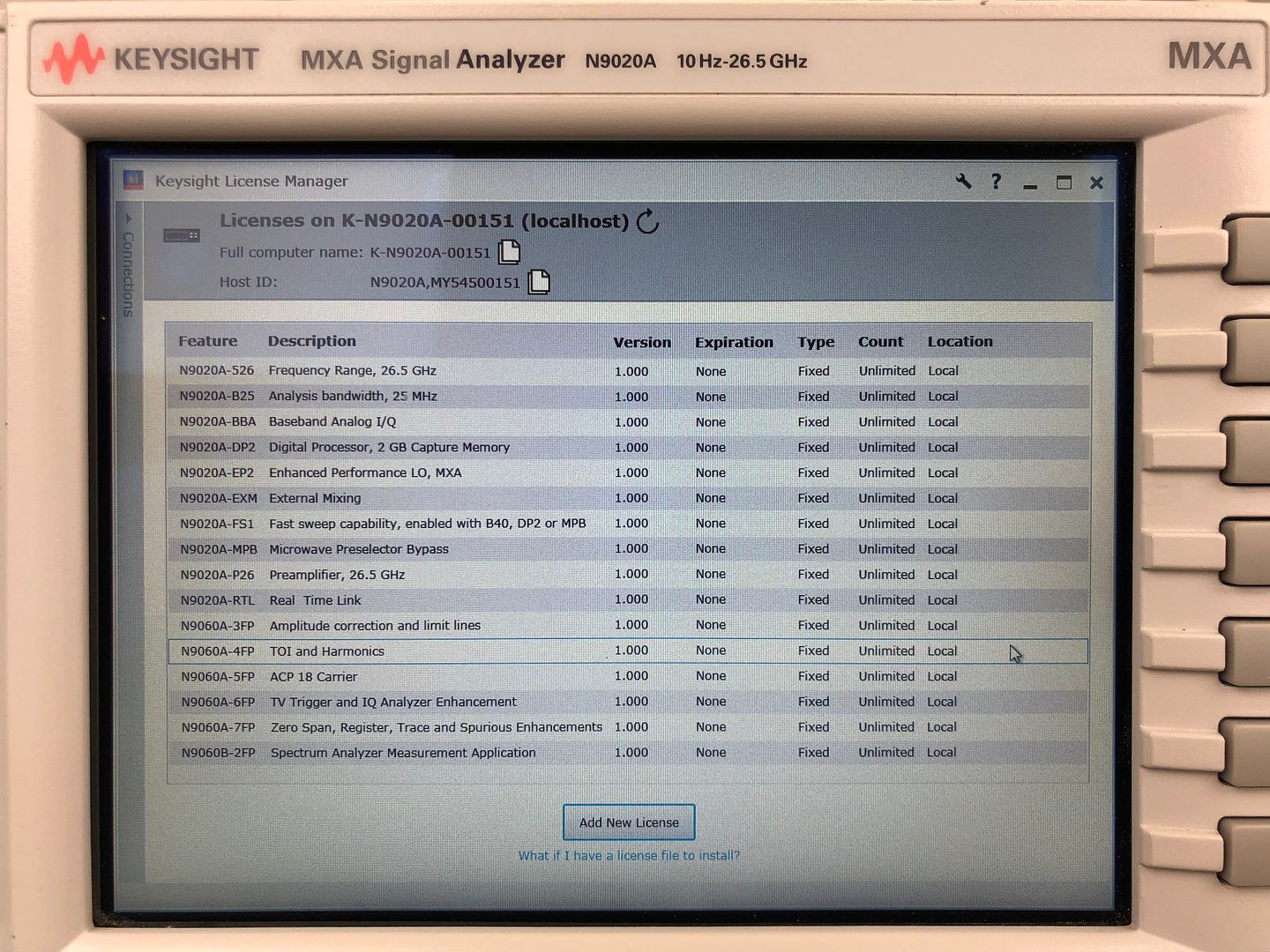Sort by the Location column header
This screenshot has width=1270, height=952.
(x=960, y=342)
